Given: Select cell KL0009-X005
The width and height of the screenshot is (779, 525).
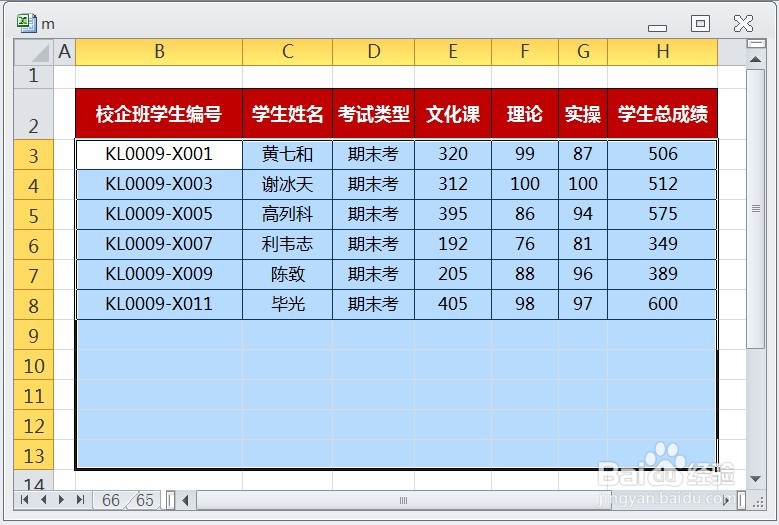Looking at the screenshot, I should [x=159, y=215].
